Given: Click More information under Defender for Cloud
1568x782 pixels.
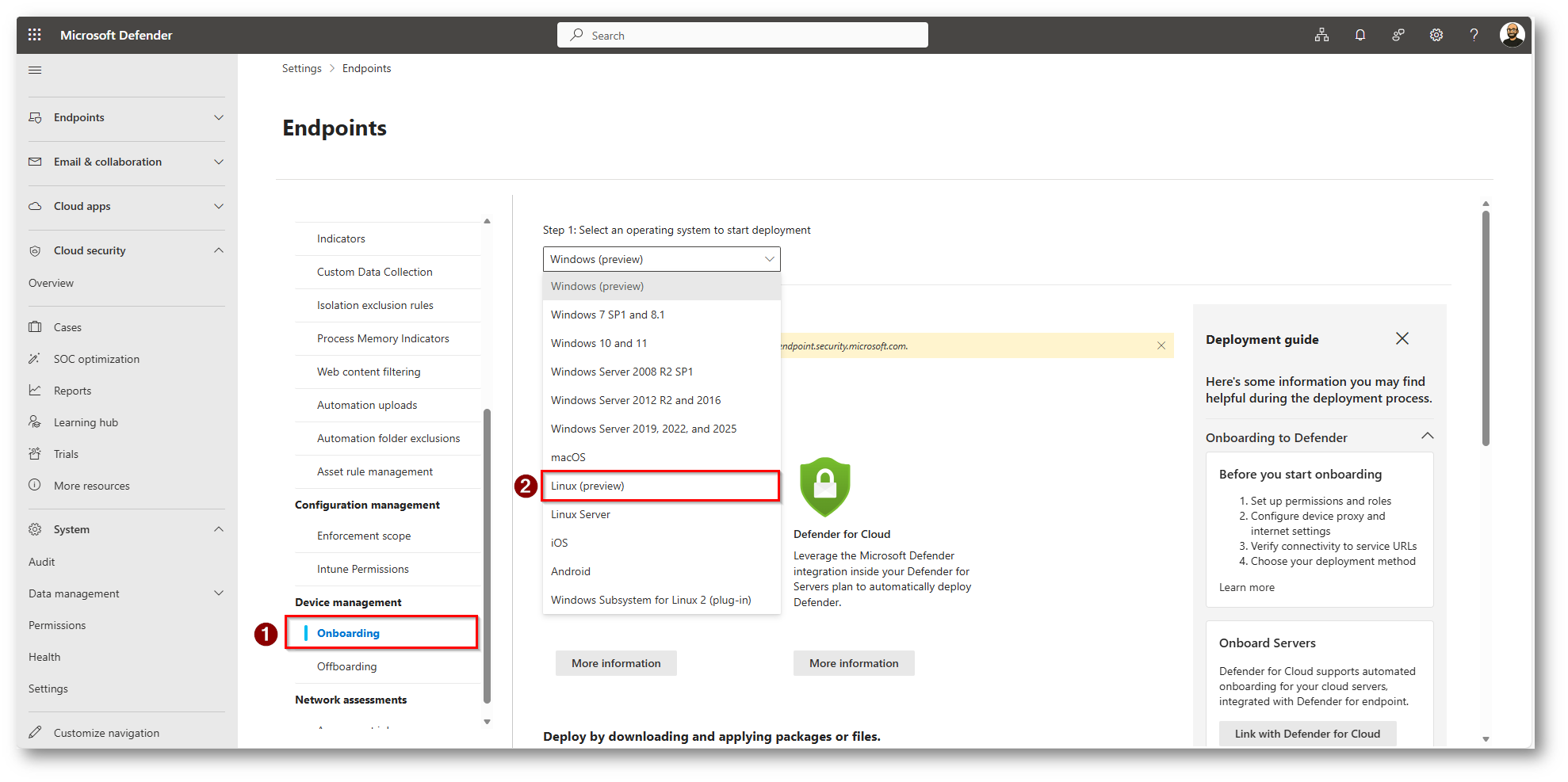Looking at the screenshot, I should pos(854,663).
